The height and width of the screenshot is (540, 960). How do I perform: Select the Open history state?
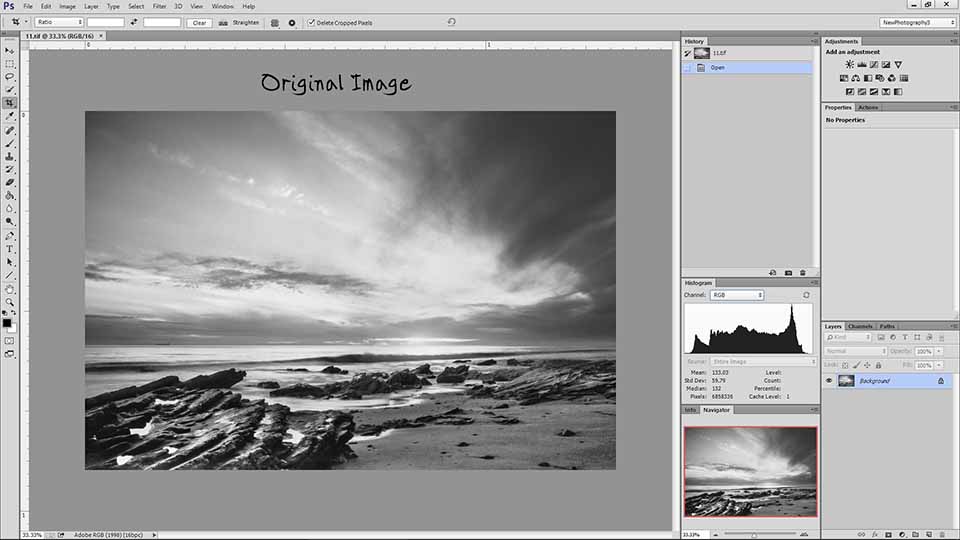(718, 68)
